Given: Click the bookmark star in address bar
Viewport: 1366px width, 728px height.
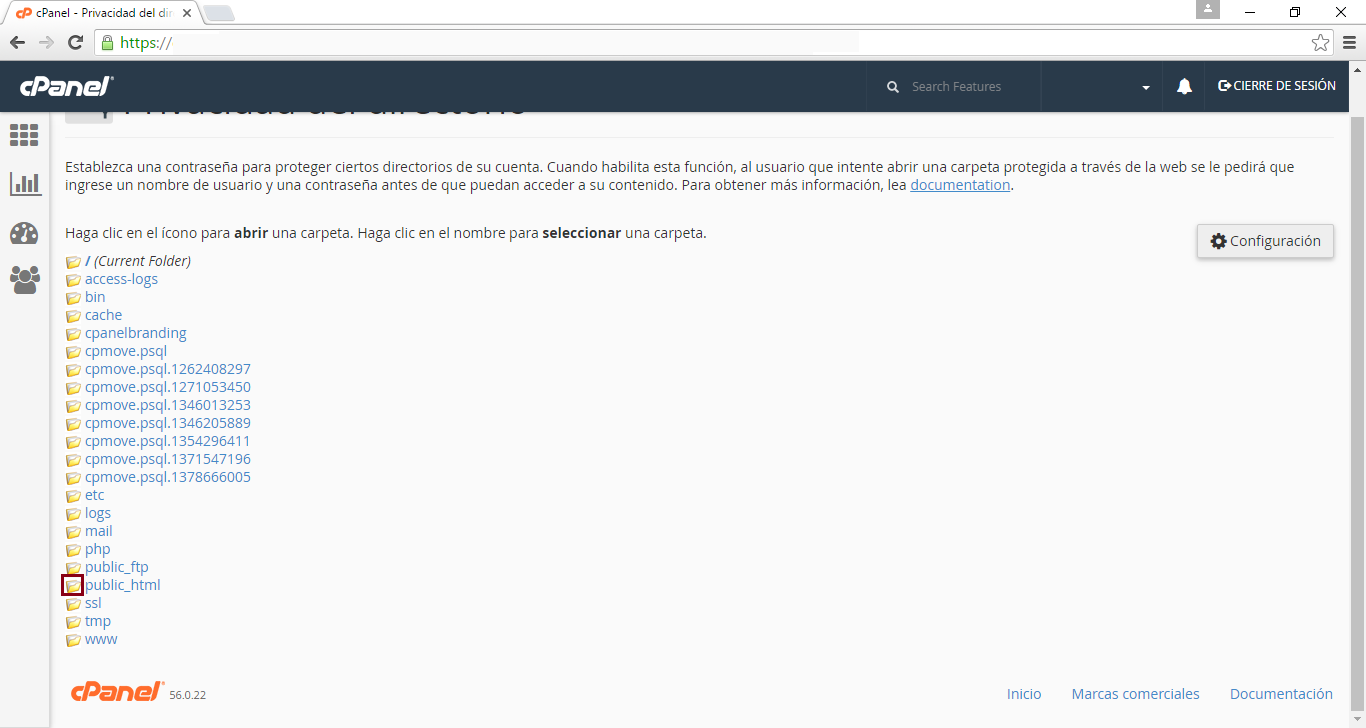Looking at the screenshot, I should tap(1320, 43).
